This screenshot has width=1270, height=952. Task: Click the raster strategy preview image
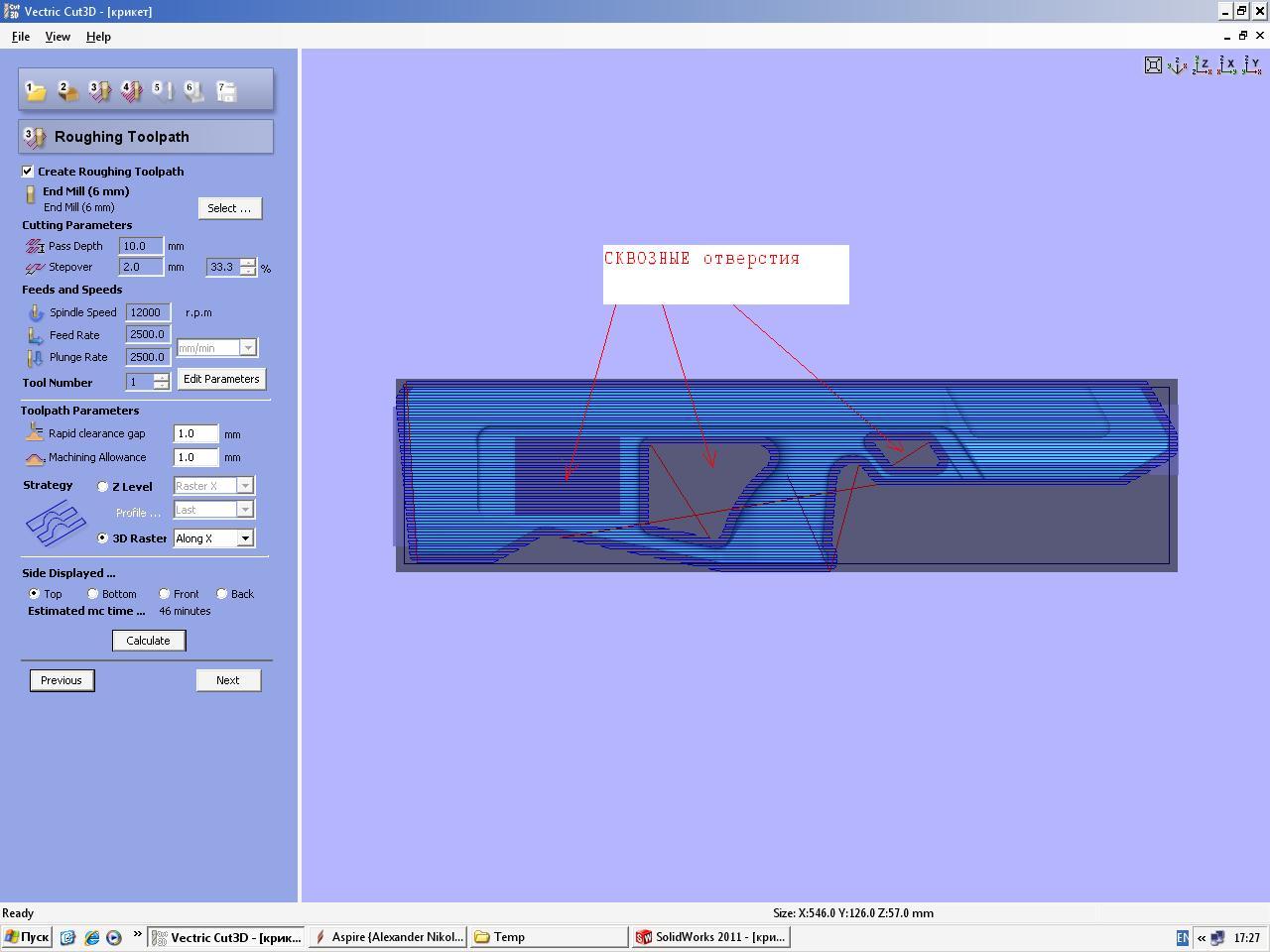[x=56, y=523]
